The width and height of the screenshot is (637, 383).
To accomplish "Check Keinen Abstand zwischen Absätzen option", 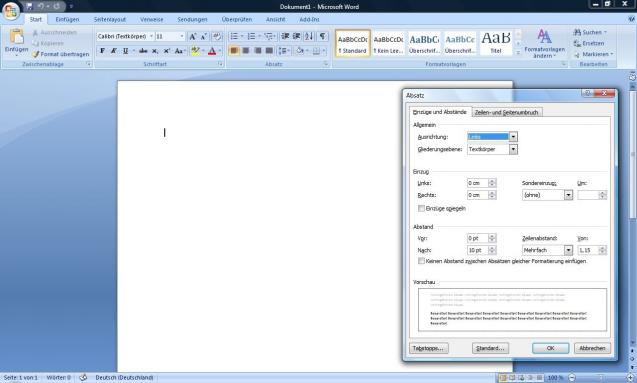I will [x=421, y=261].
